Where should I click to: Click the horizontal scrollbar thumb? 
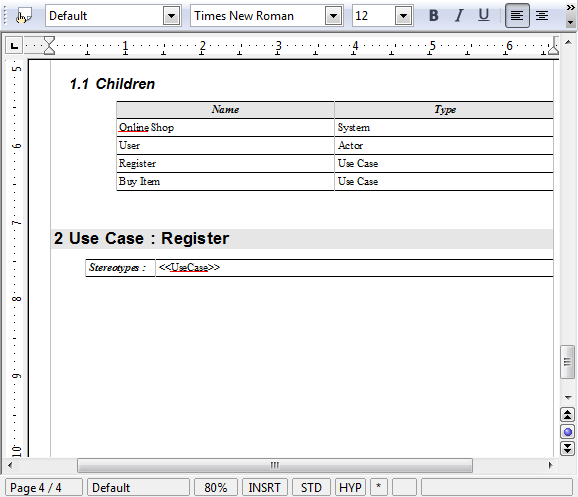point(275,465)
